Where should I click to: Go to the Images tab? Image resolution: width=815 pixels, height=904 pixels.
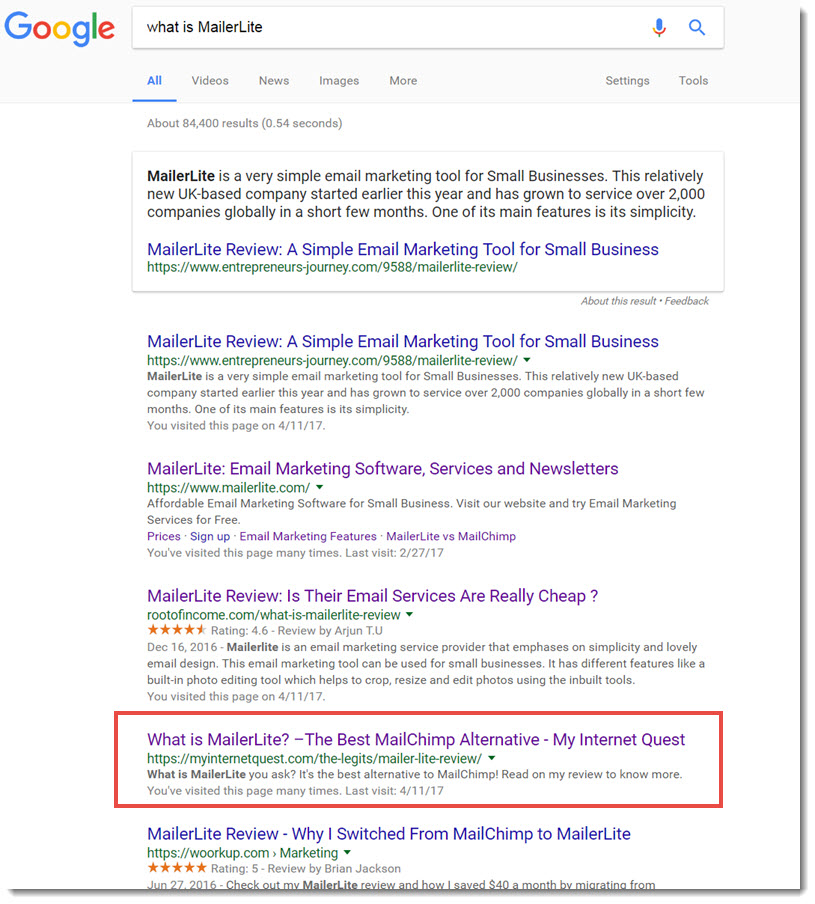339,81
